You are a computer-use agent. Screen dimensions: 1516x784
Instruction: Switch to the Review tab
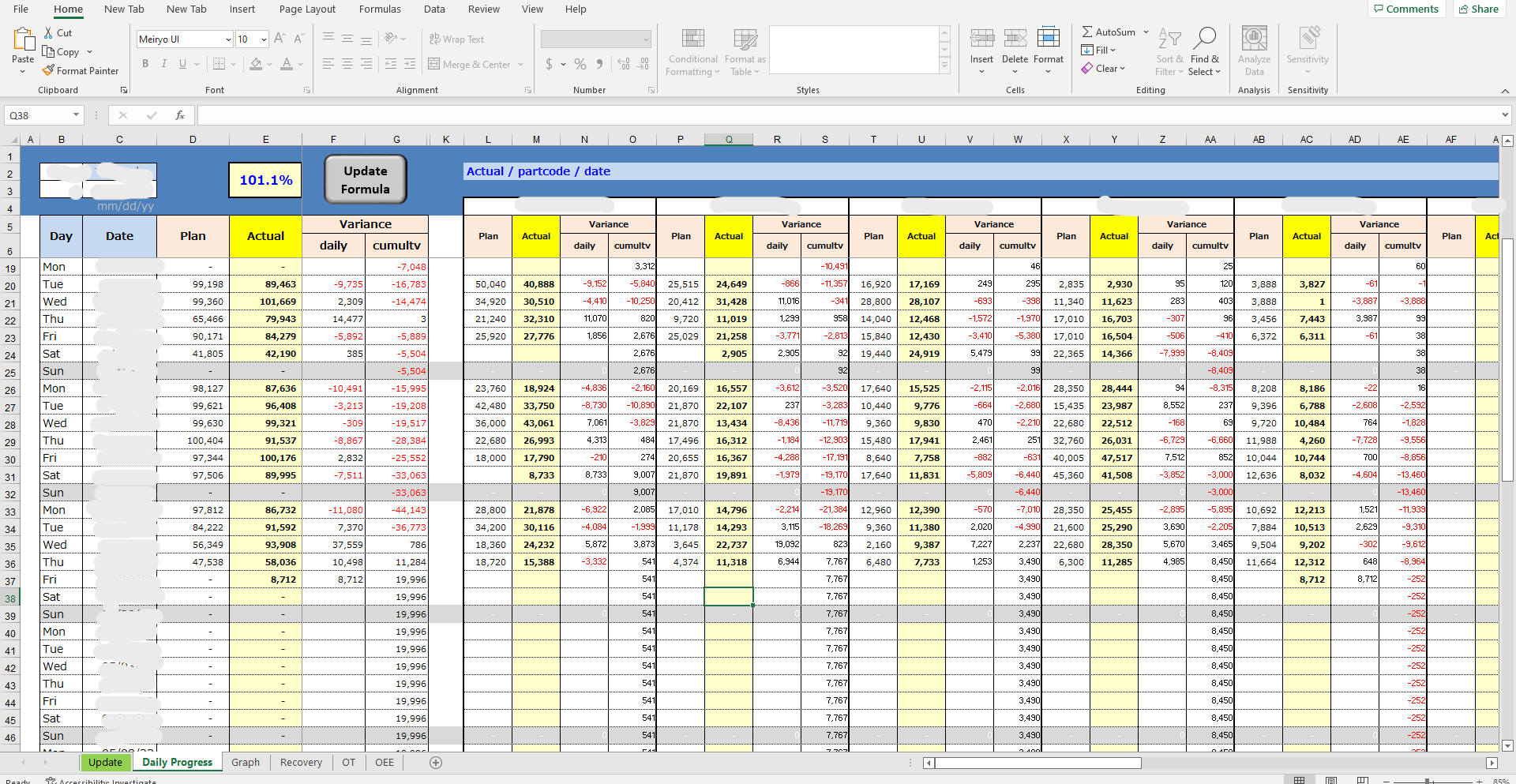tap(484, 9)
